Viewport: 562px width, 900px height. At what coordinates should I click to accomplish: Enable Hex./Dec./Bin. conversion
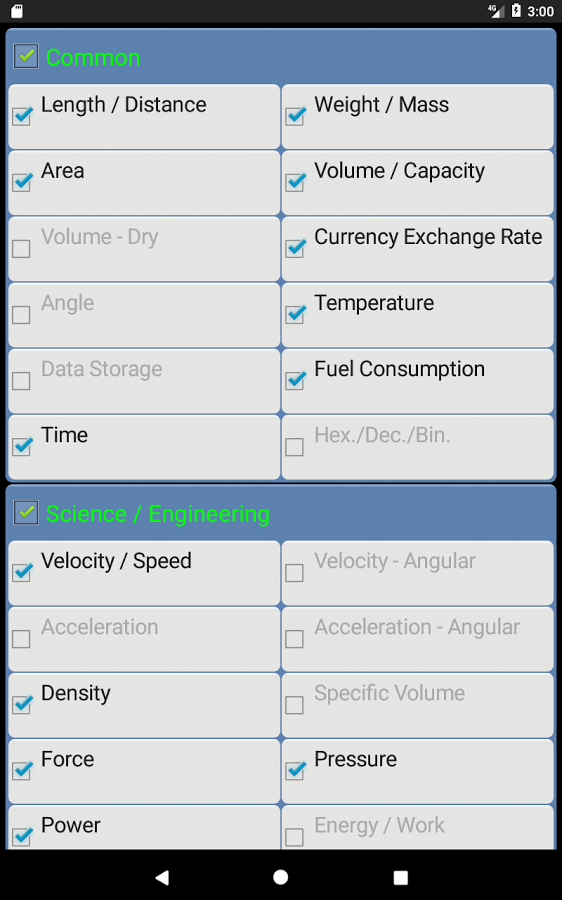294,447
